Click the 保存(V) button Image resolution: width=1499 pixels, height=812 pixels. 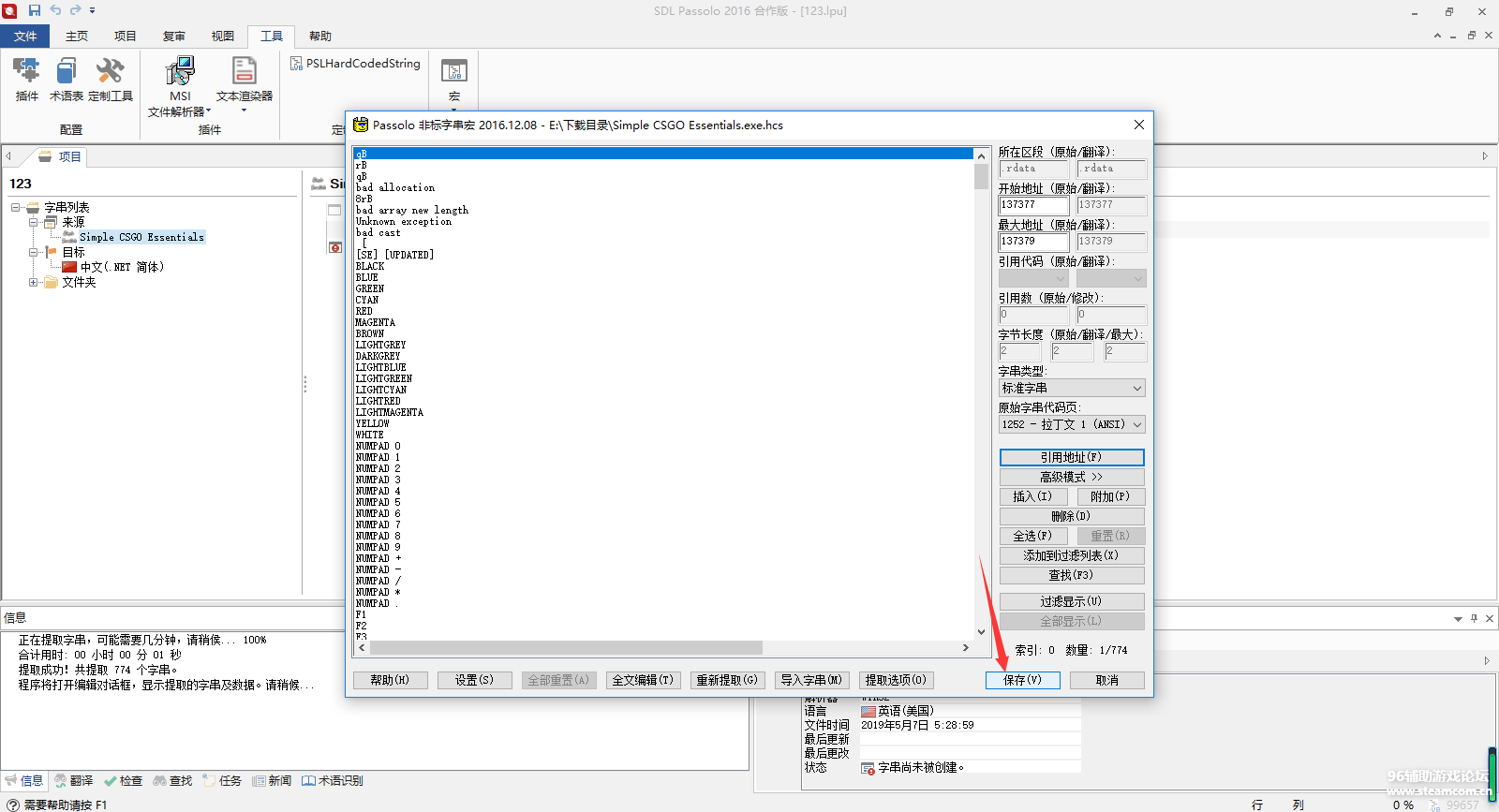[1022, 680]
